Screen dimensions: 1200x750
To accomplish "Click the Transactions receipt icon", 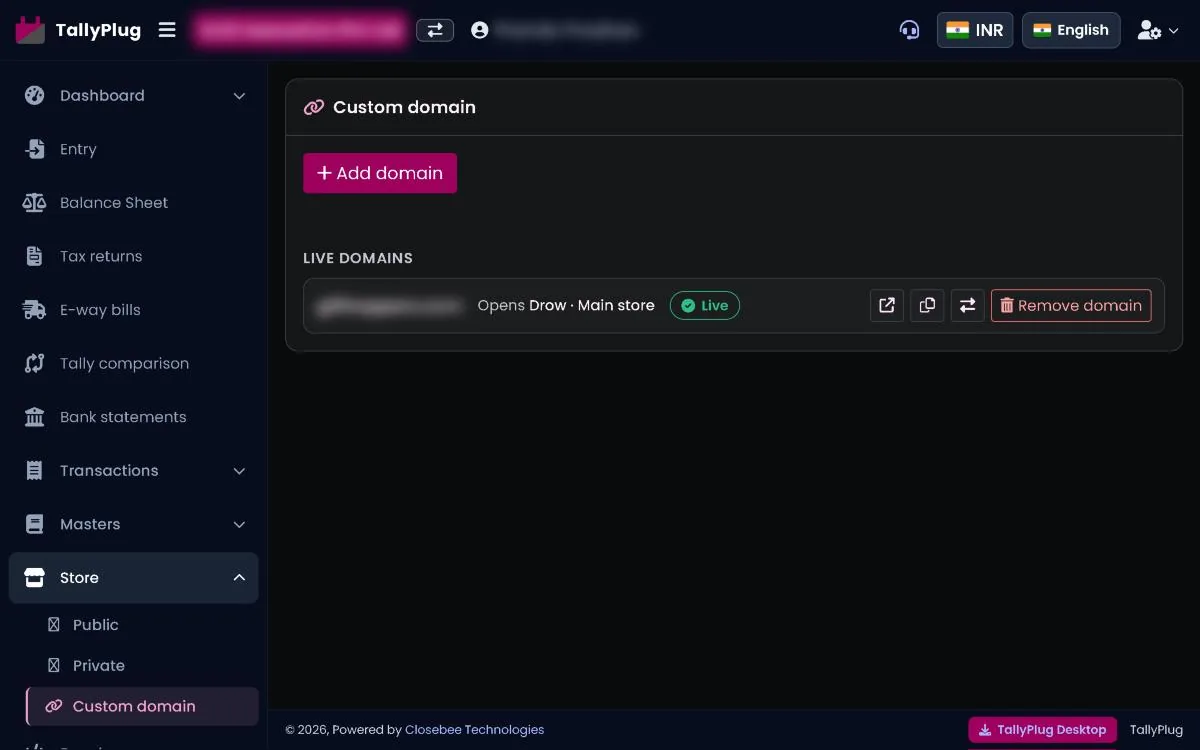I will tap(35, 470).
